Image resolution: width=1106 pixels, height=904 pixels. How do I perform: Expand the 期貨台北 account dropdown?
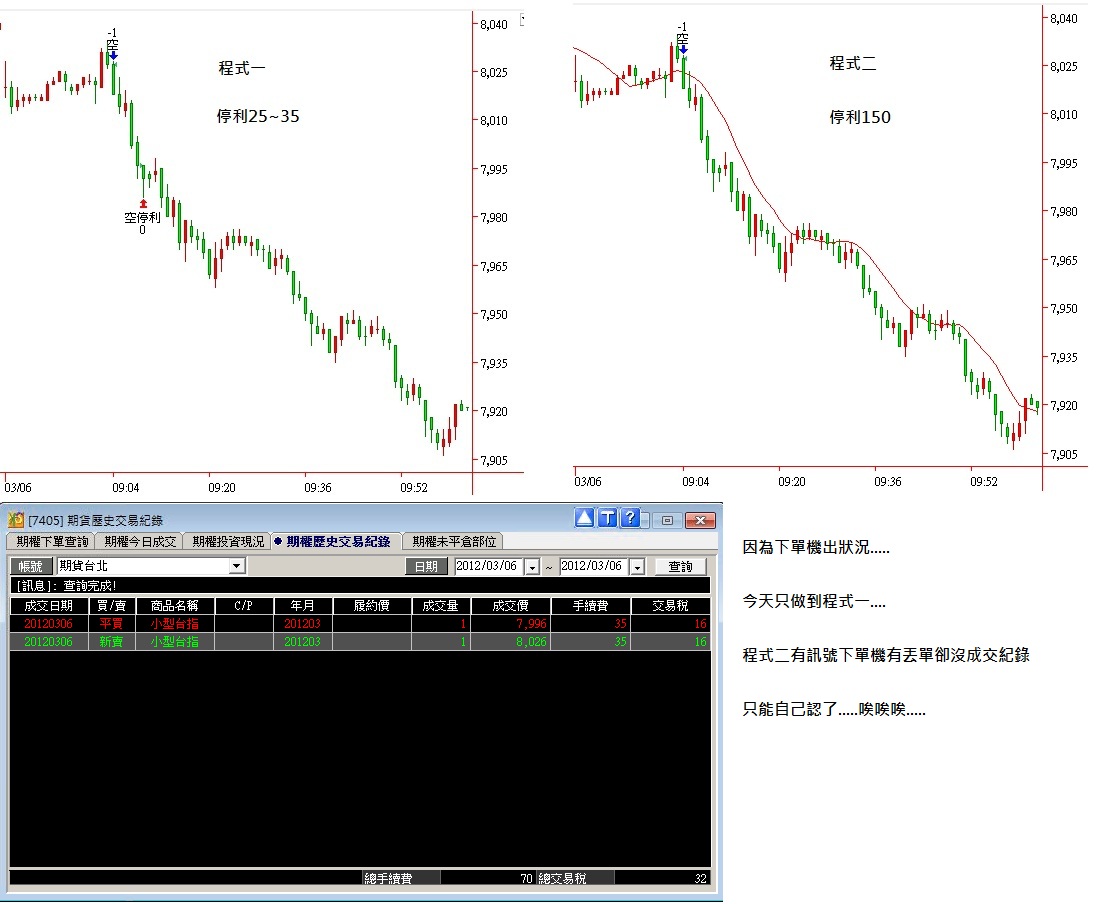(237, 566)
